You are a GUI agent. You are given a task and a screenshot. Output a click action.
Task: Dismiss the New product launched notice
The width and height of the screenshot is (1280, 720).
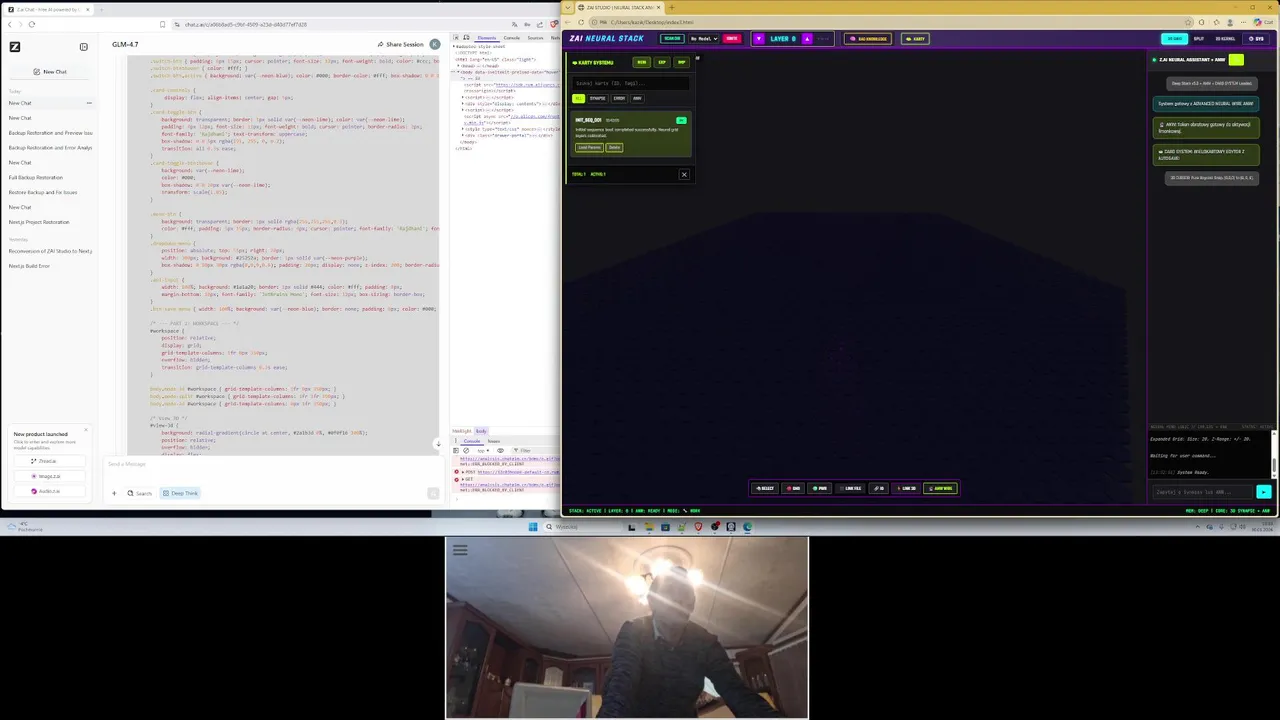coord(86,431)
